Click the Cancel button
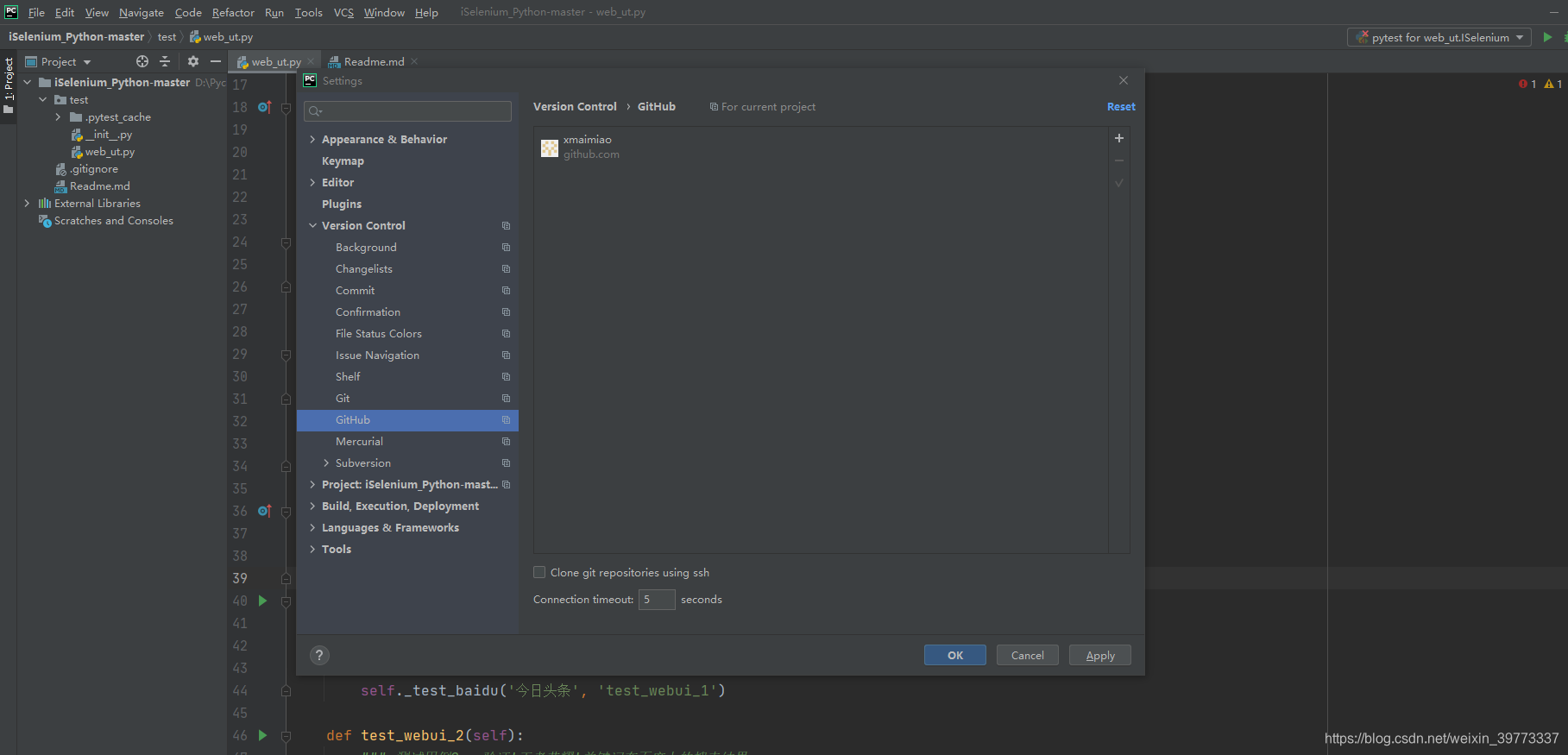 tap(1028, 655)
